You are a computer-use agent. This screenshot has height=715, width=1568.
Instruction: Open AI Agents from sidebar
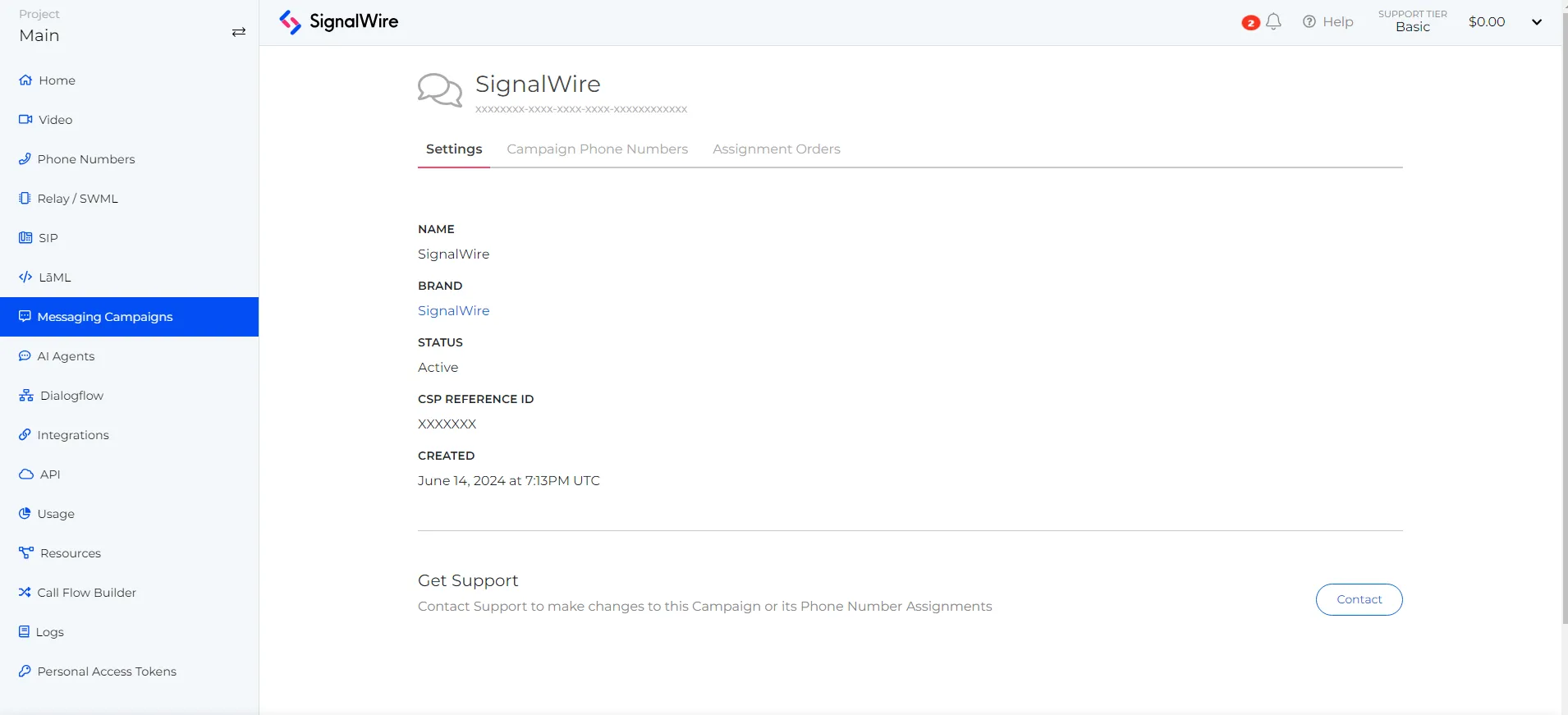tap(66, 356)
